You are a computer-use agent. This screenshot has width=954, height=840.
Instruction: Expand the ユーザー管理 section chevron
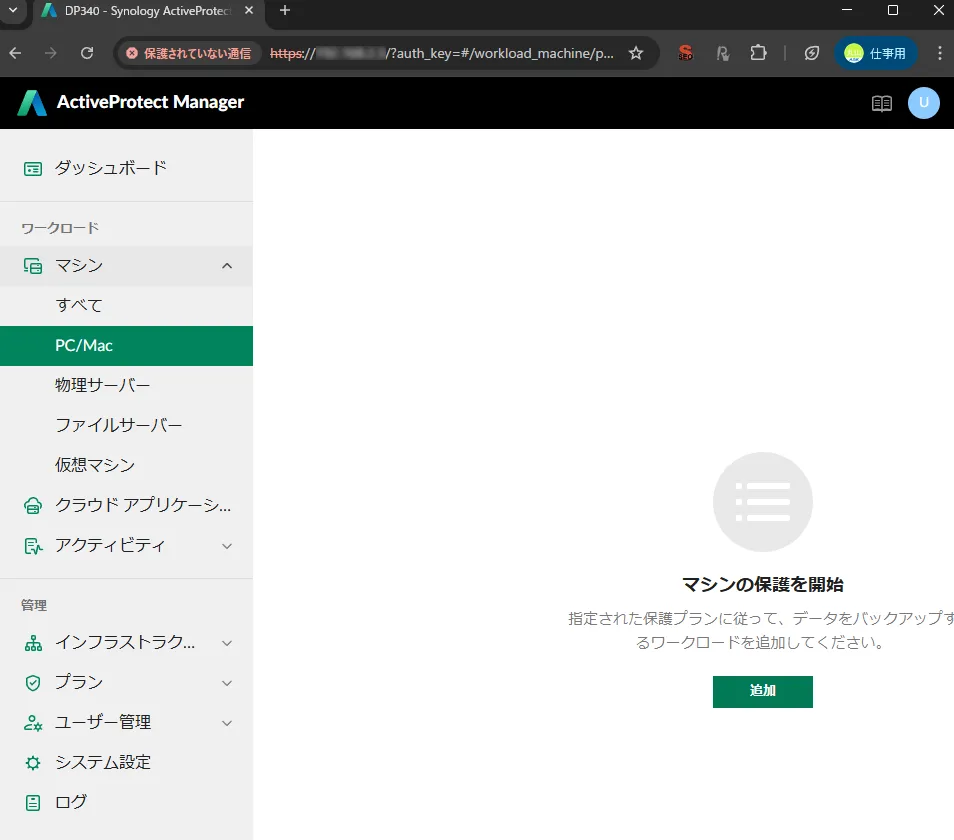click(x=227, y=723)
